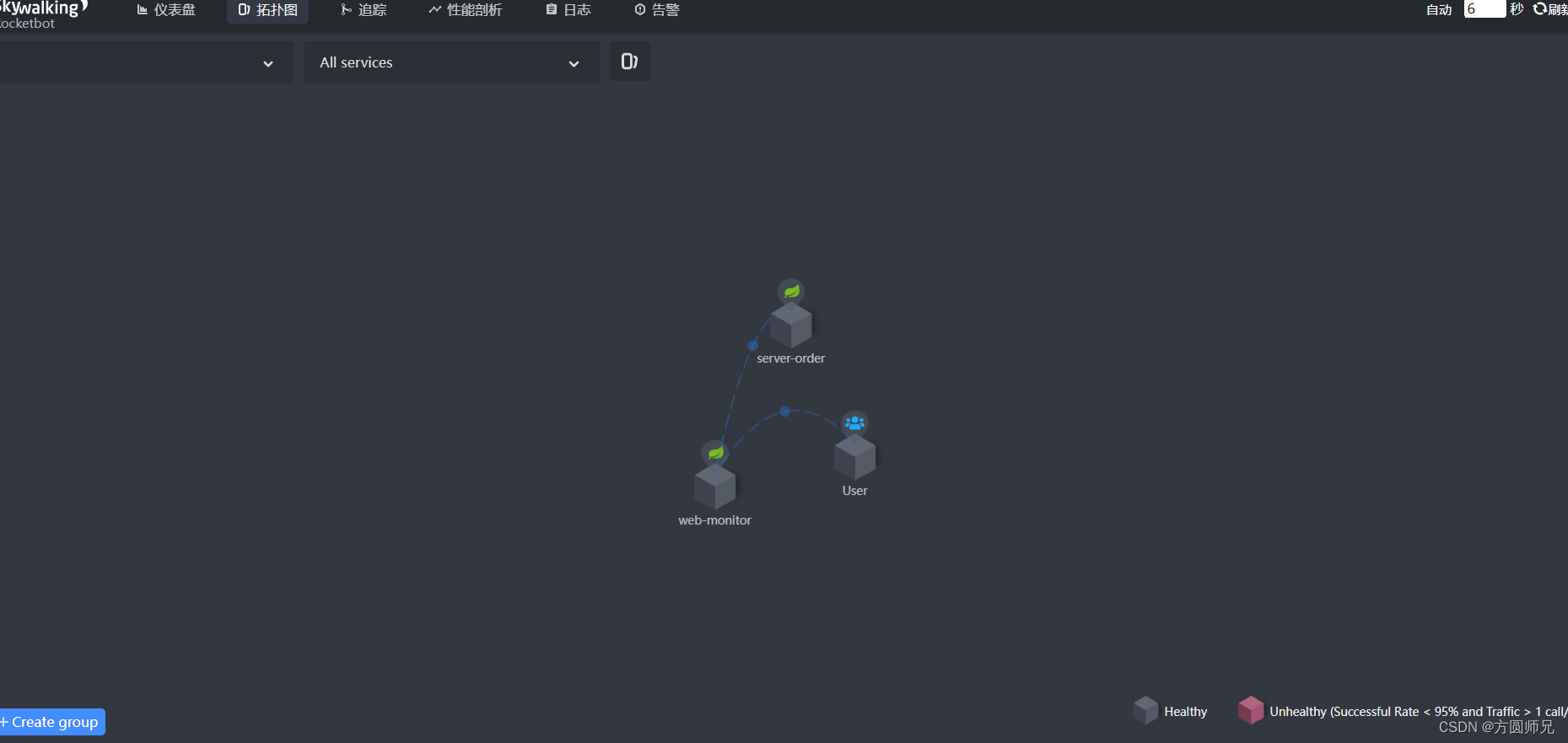Click the User node label
This screenshot has height=743, width=1568.
(x=855, y=491)
